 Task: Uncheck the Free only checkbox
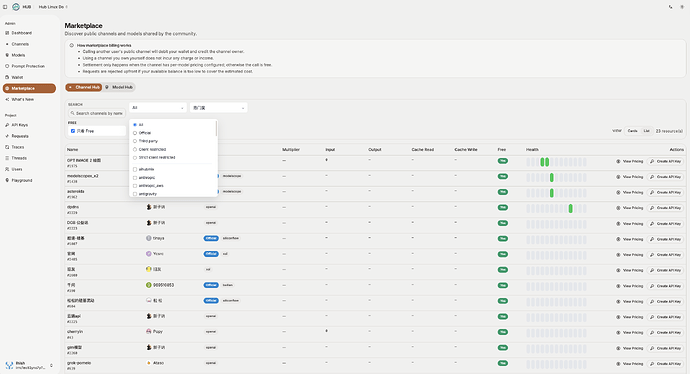[73, 131]
